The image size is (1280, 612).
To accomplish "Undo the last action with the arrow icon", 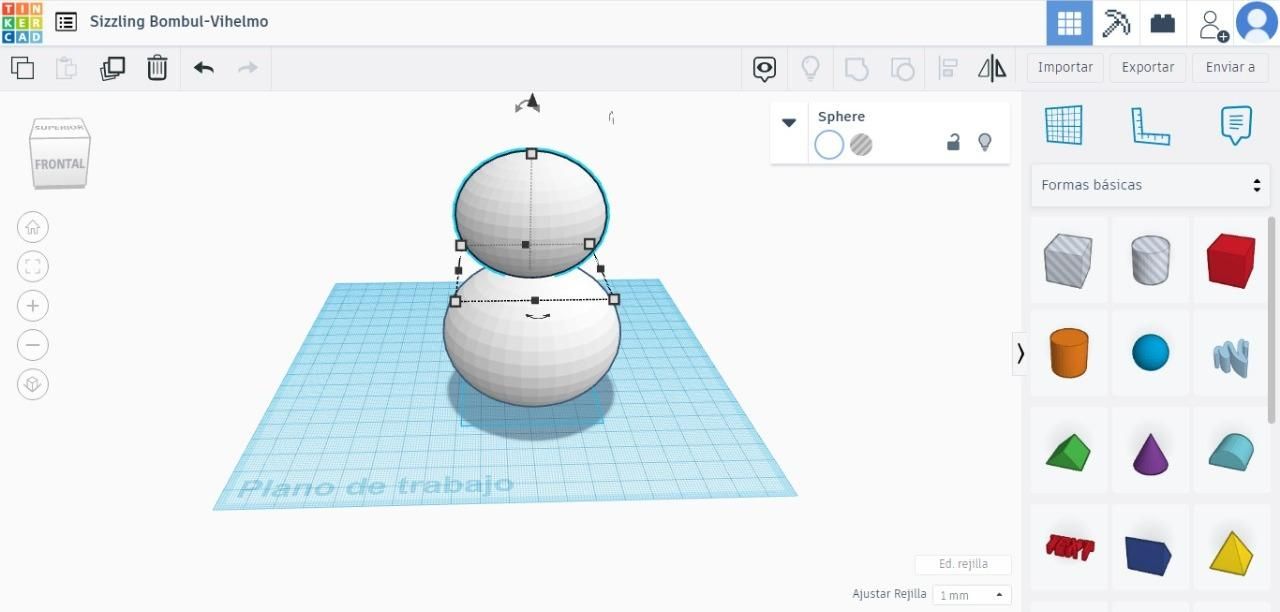I will 204,68.
